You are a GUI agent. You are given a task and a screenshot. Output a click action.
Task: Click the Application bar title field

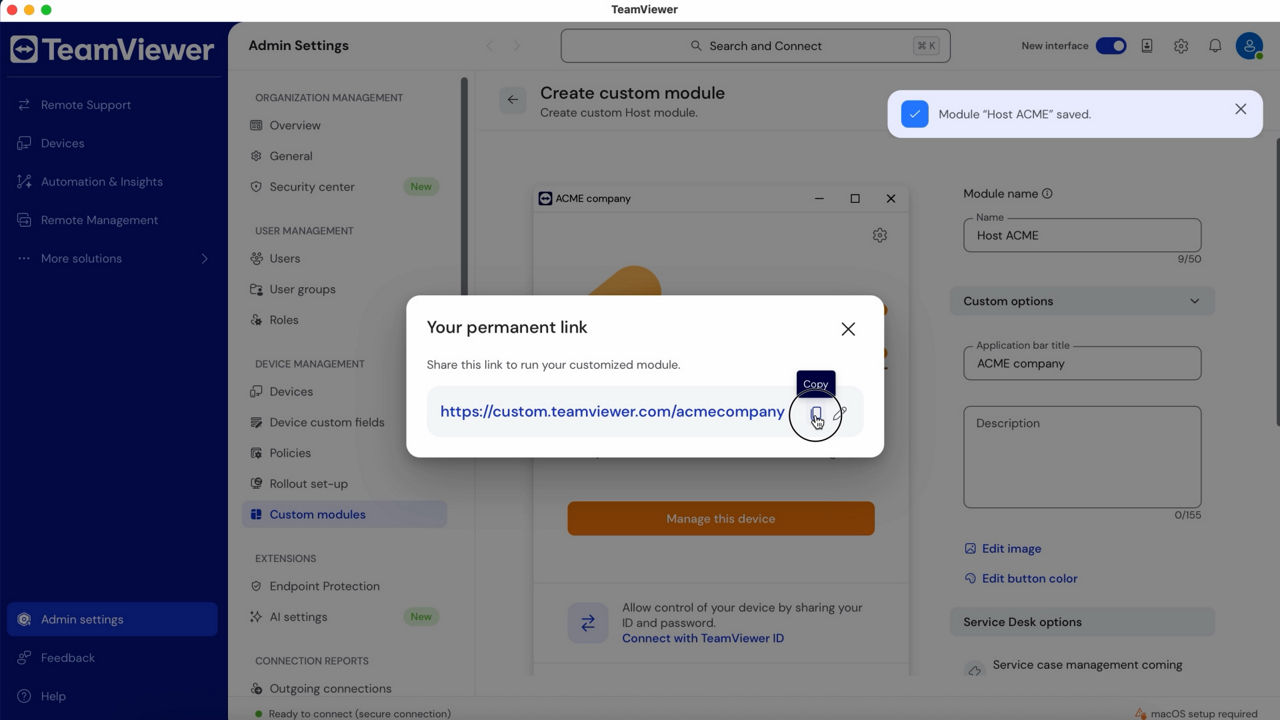click(x=1082, y=363)
